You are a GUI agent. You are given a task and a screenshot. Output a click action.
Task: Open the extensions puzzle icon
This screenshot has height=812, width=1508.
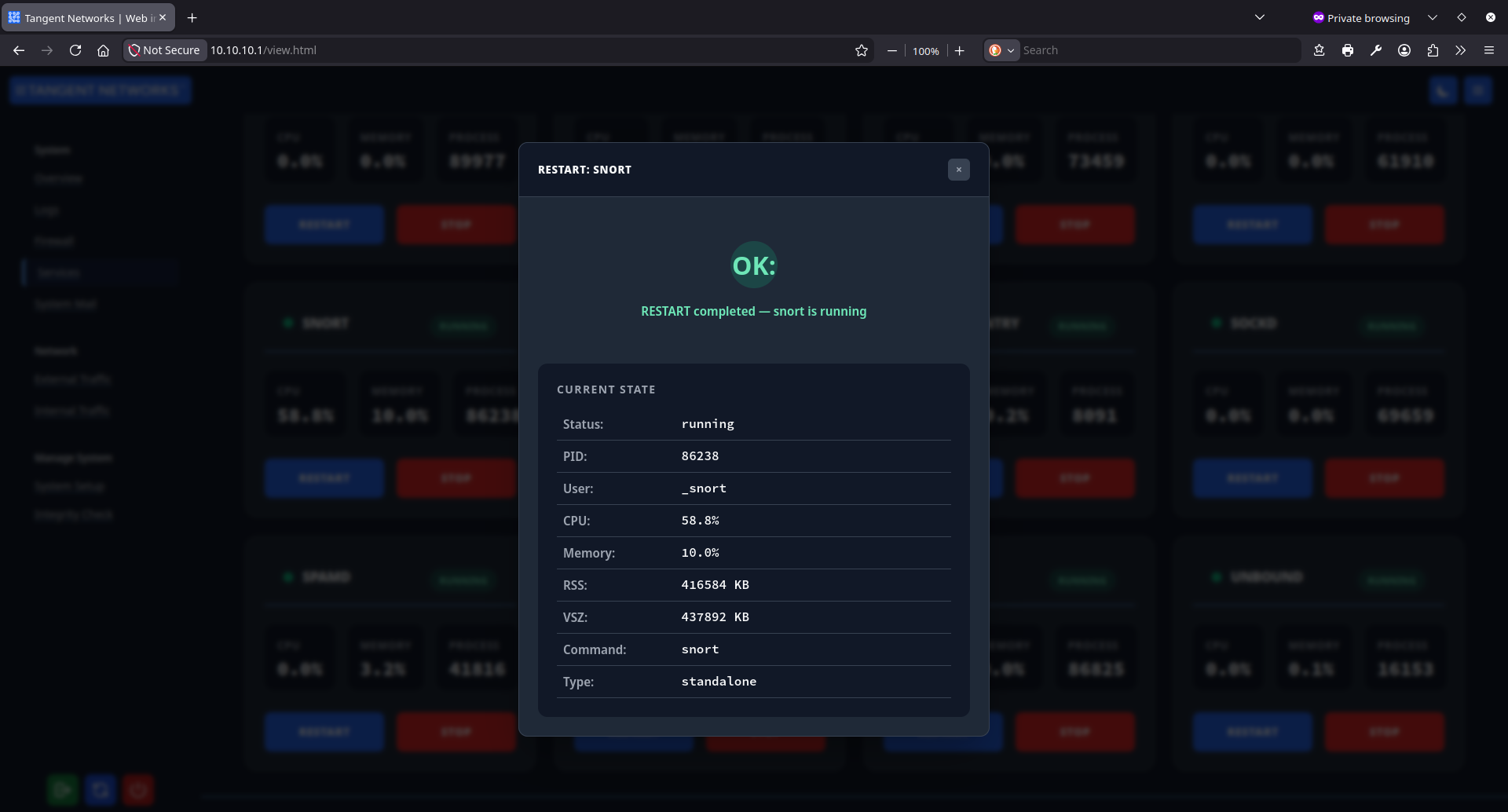(1432, 49)
